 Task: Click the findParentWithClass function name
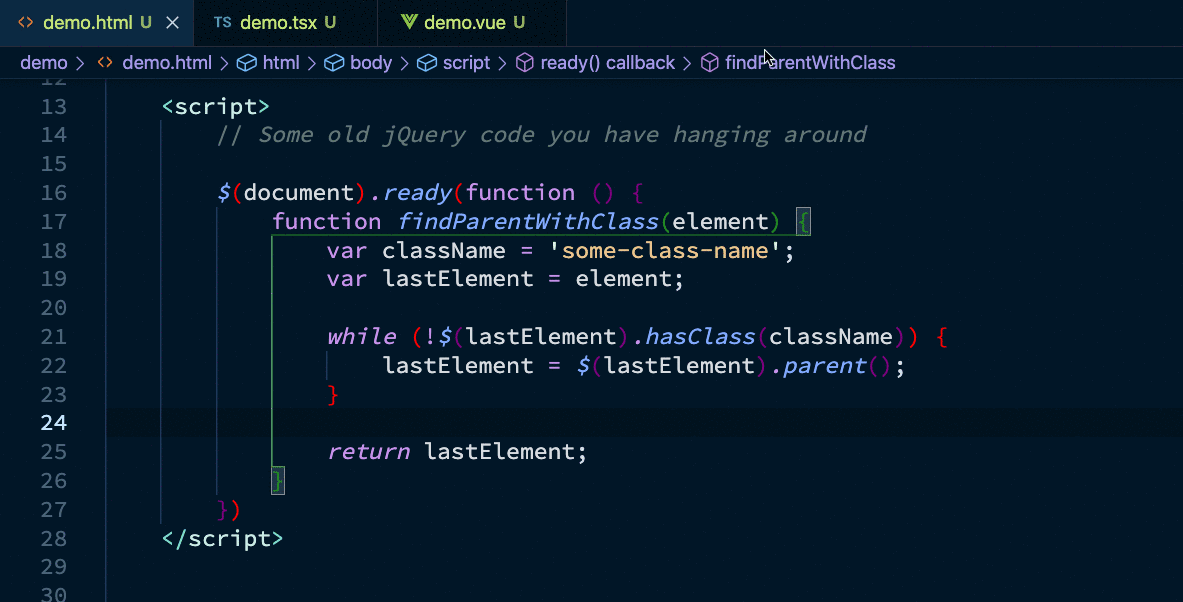(x=528, y=222)
